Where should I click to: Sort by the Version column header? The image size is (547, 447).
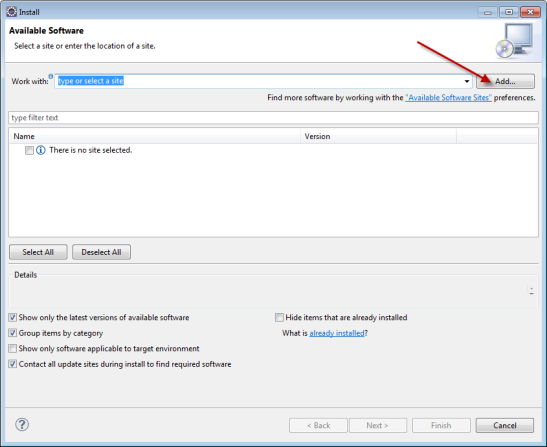(379, 136)
